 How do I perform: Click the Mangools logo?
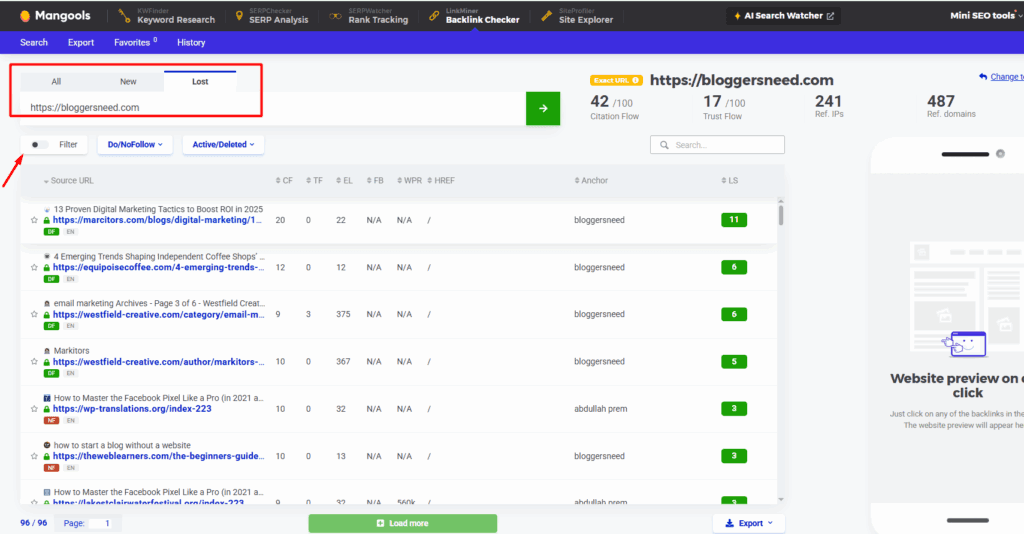tap(56, 16)
